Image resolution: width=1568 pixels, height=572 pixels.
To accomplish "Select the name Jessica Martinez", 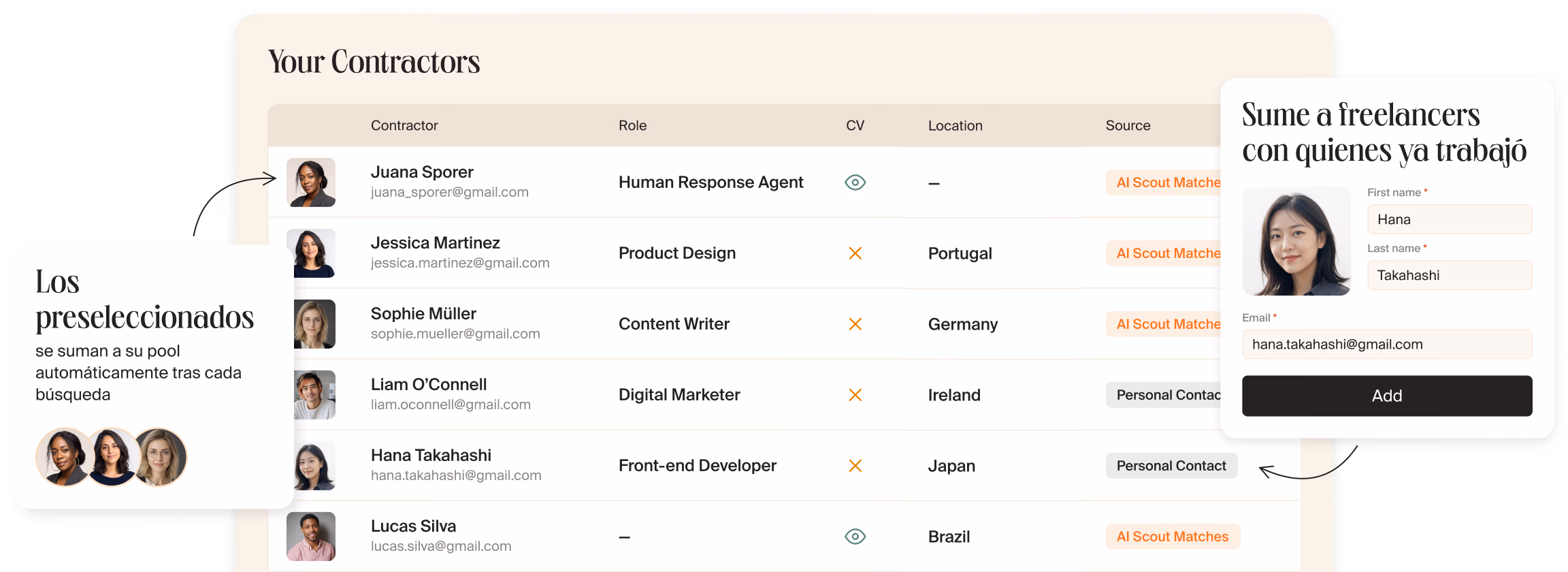I will [436, 243].
